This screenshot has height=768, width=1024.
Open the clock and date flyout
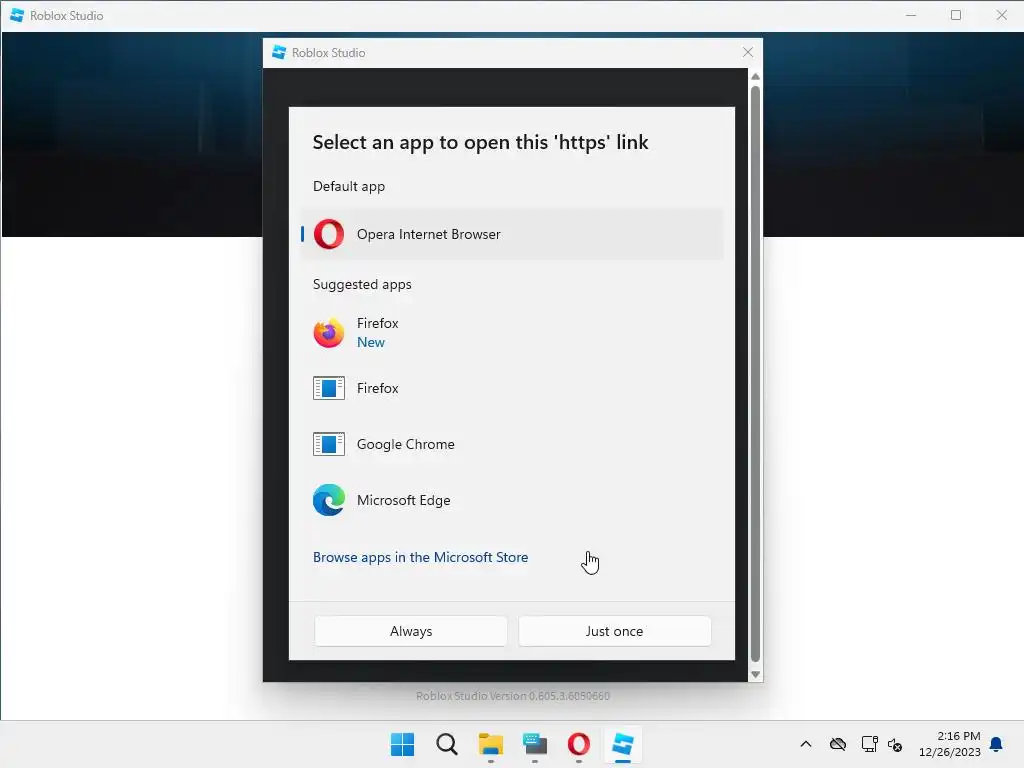coord(950,744)
